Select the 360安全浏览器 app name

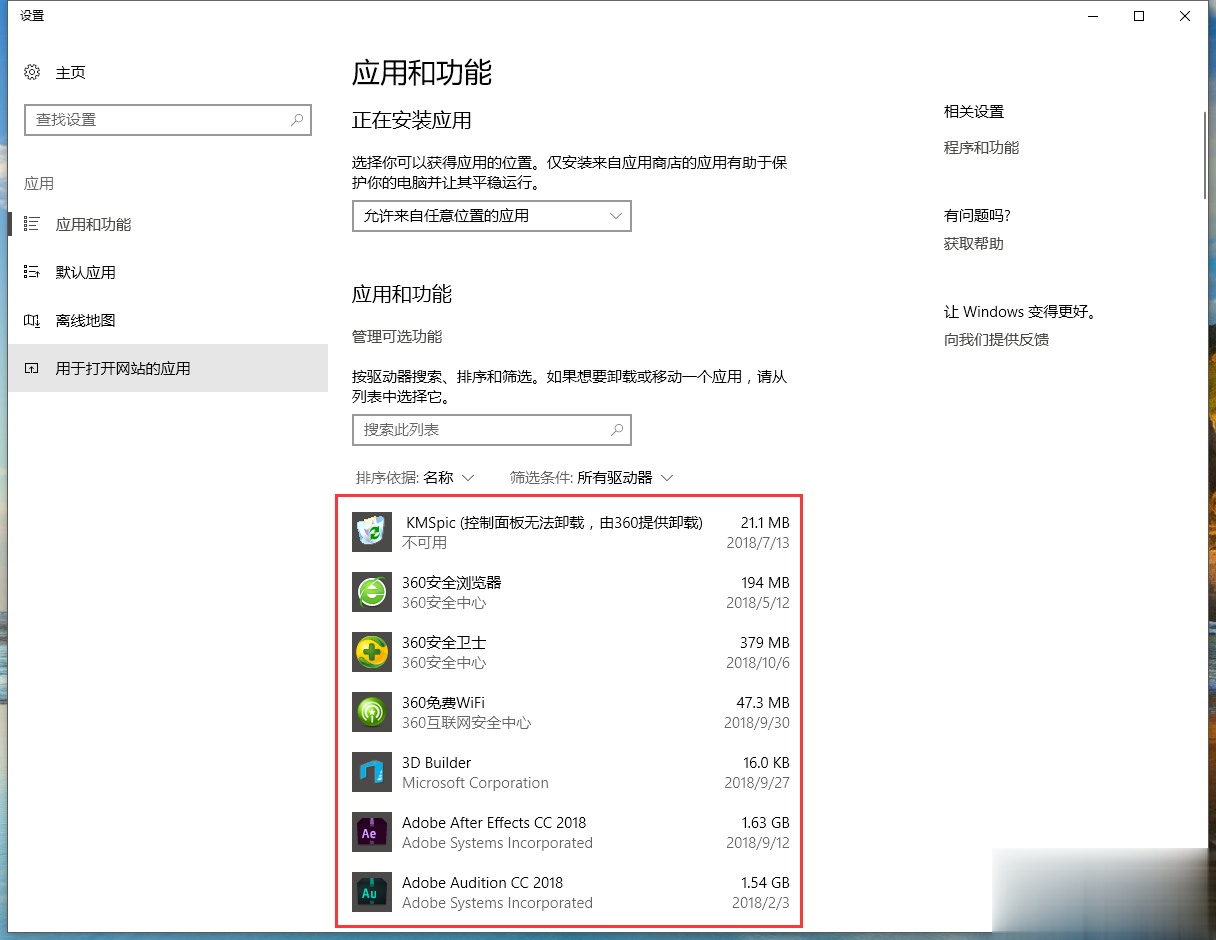pyautogui.click(x=452, y=583)
